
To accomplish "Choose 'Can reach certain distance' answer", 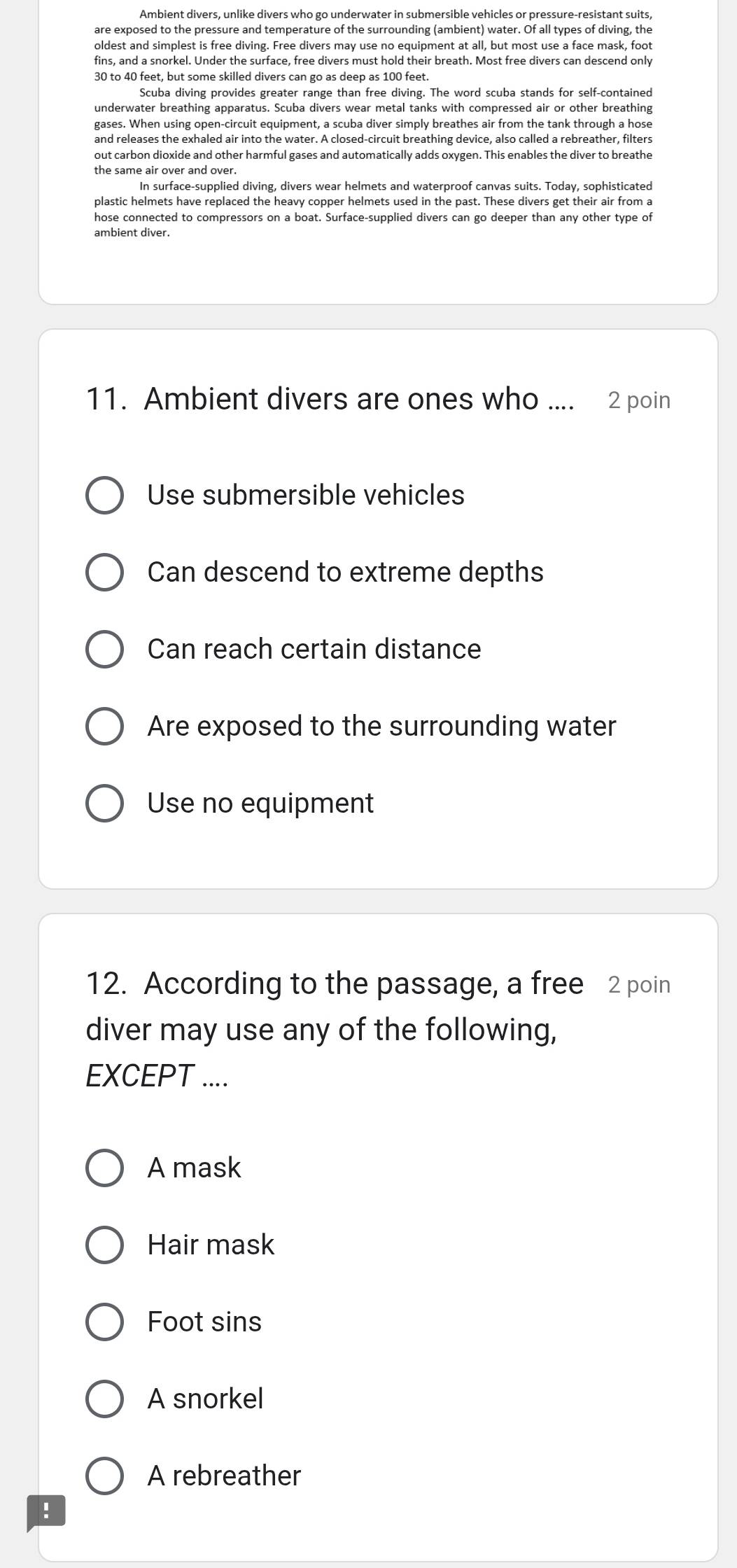I will pyautogui.click(x=105, y=650).
